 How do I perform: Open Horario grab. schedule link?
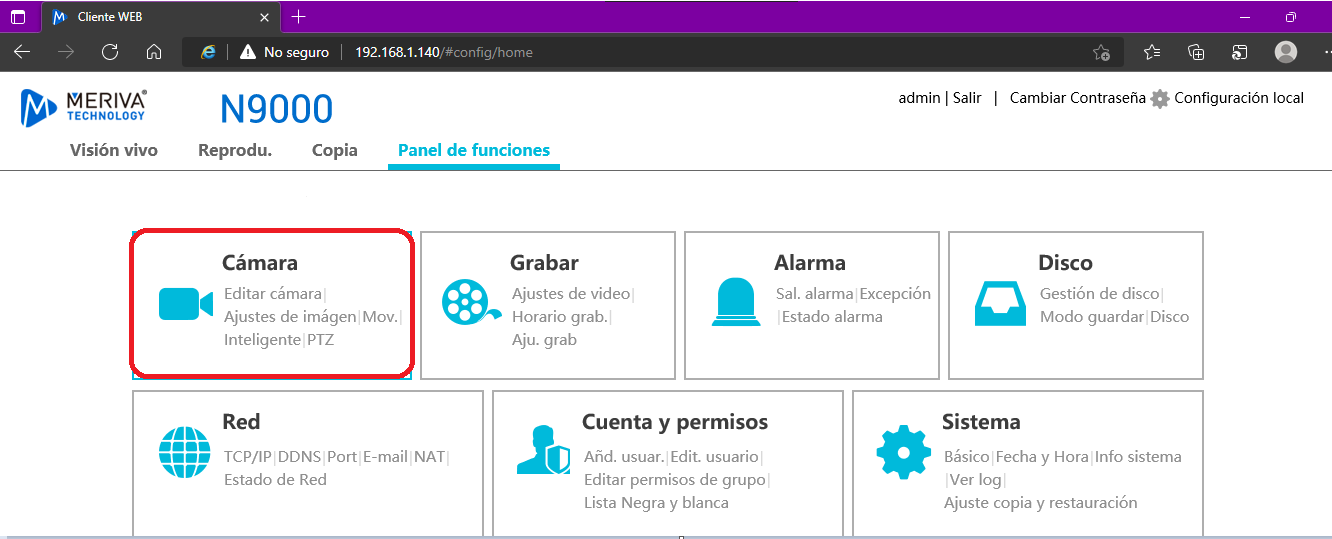tap(559, 317)
